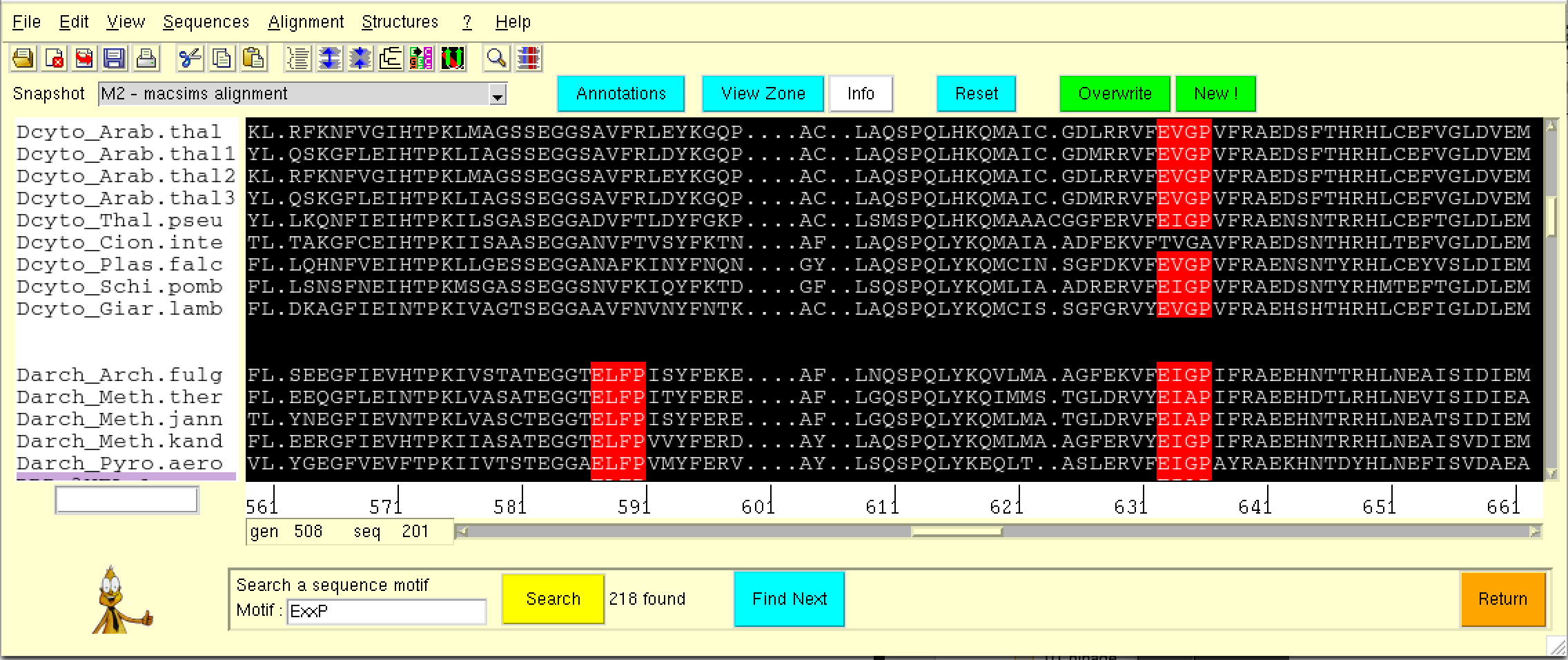The height and width of the screenshot is (660, 1568).
Task: Open the Snapshot dropdown list
Action: tap(497, 95)
